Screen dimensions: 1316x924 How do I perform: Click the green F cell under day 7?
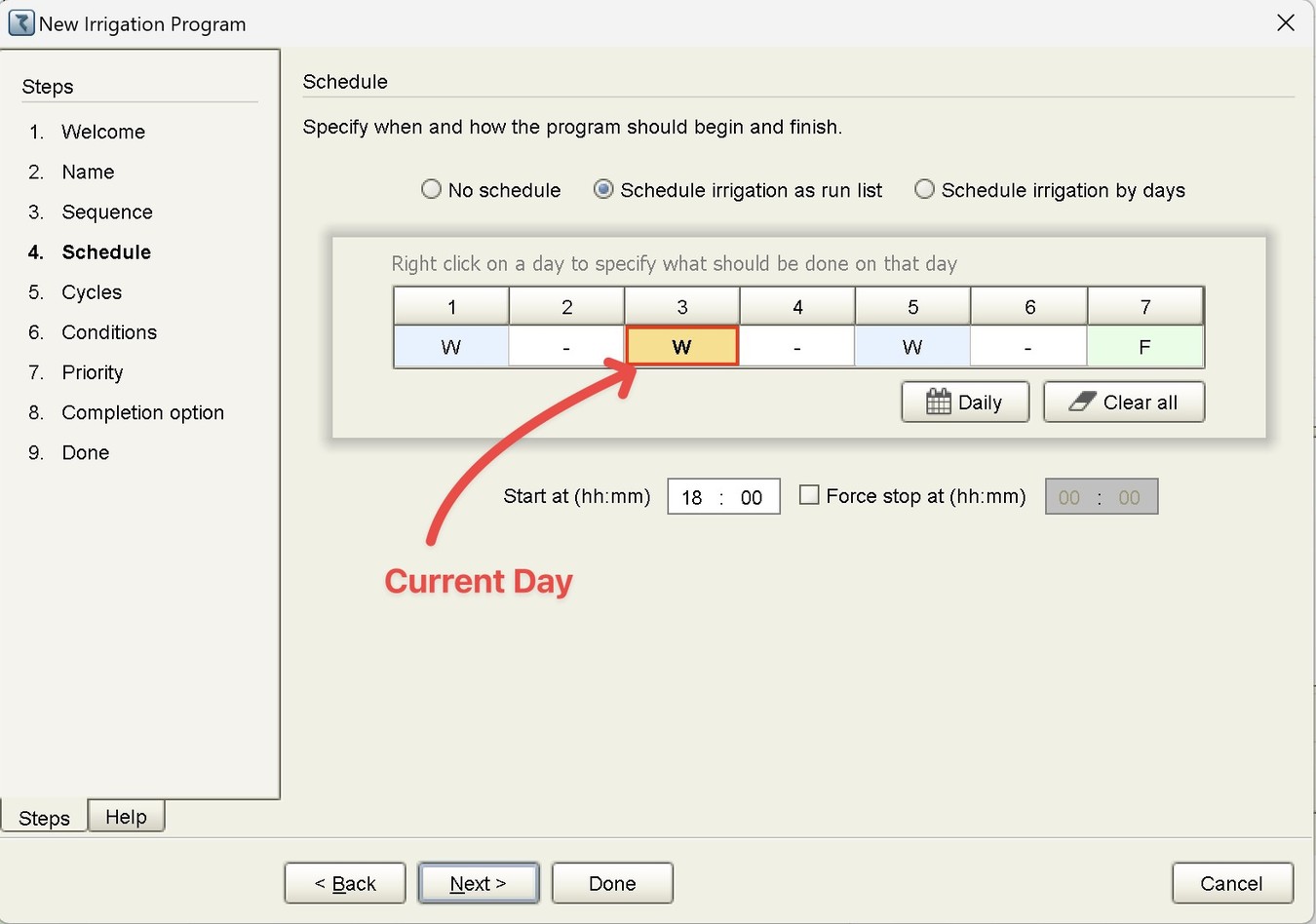(x=1144, y=346)
